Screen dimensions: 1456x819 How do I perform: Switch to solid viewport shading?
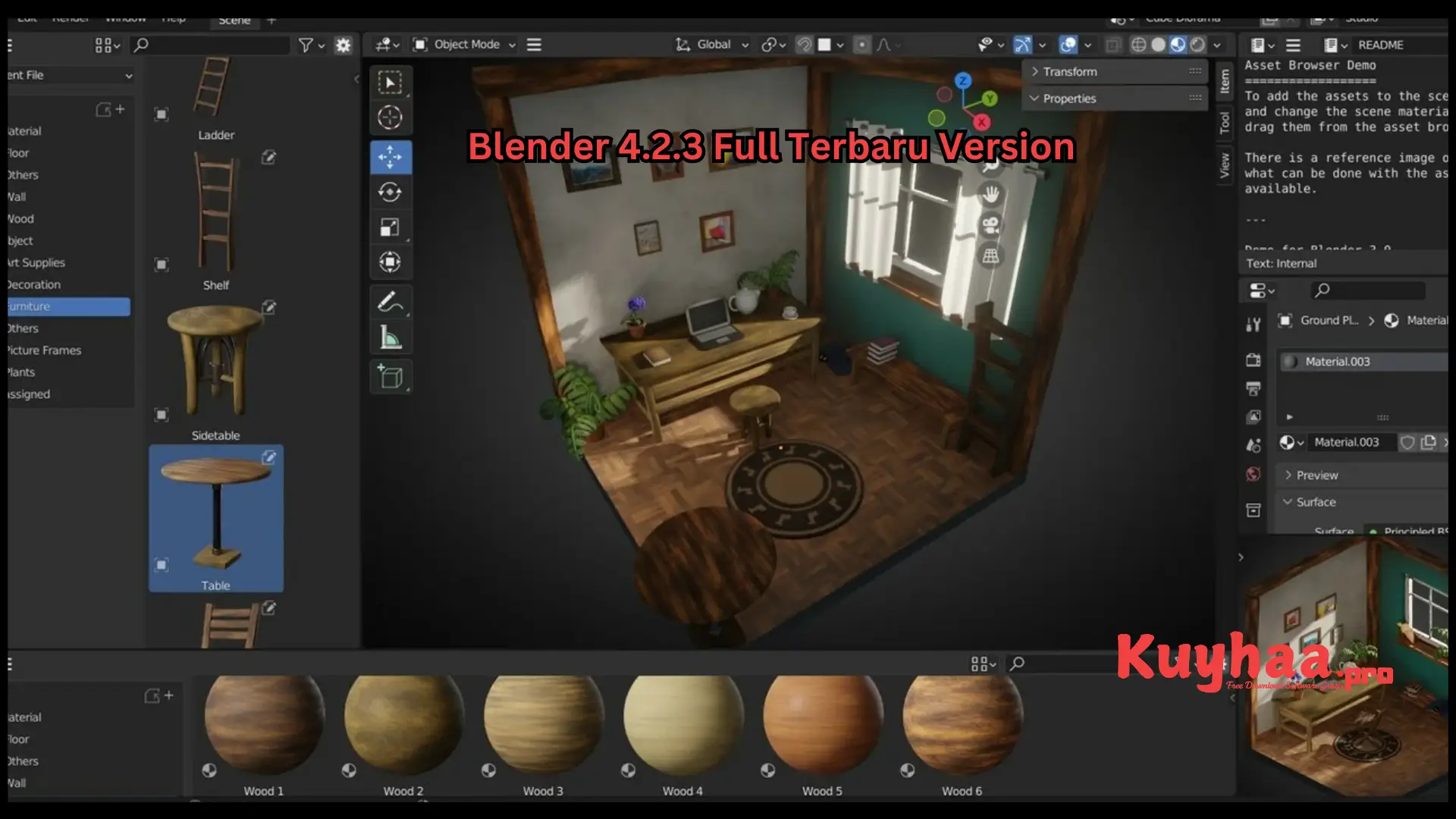[x=1159, y=45]
